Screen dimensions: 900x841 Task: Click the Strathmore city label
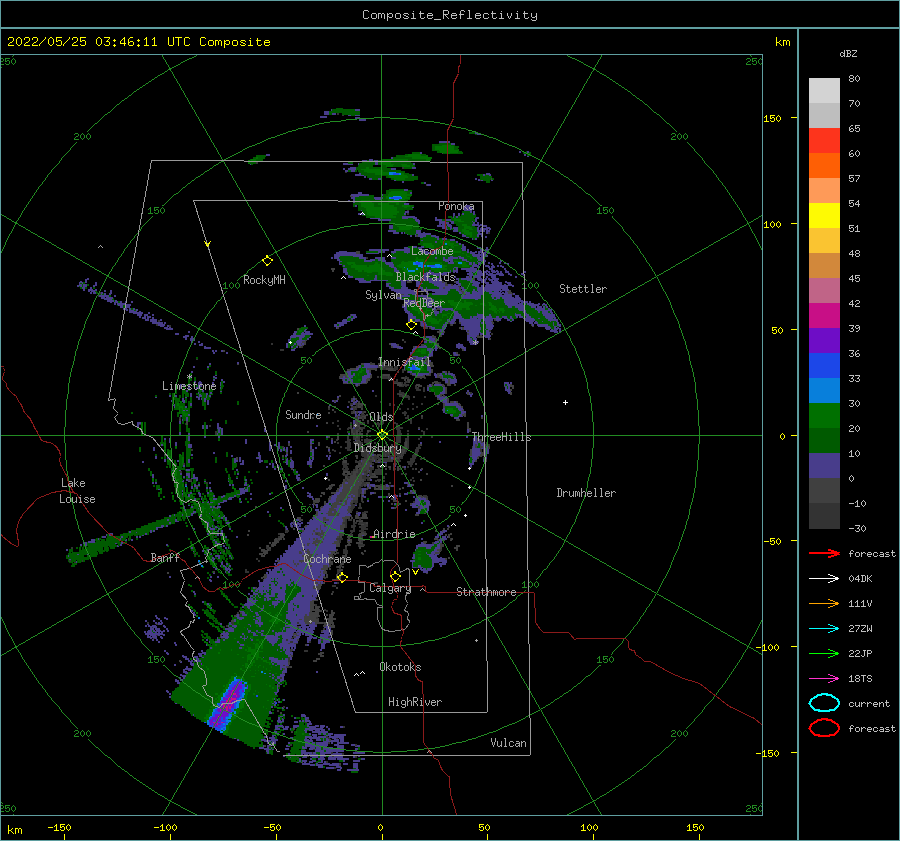point(486,592)
